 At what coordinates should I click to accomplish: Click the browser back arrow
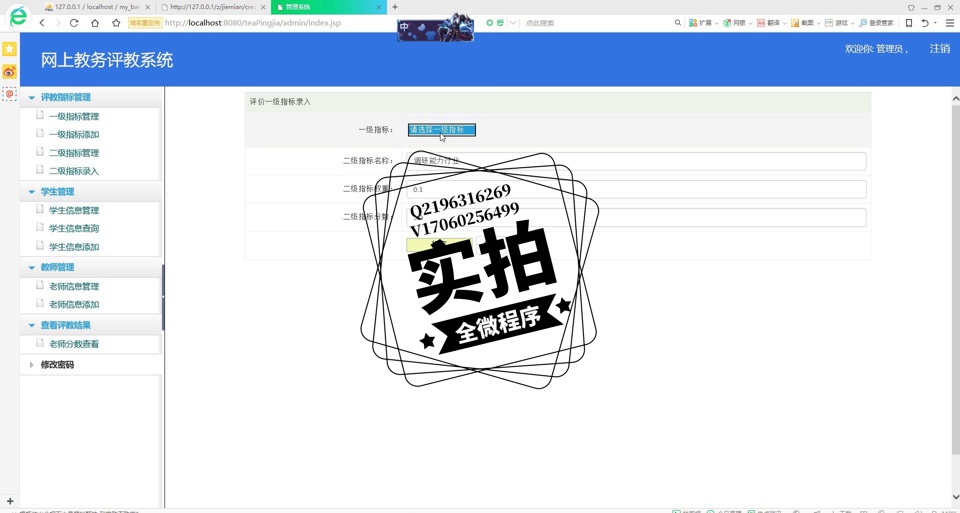[42, 23]
